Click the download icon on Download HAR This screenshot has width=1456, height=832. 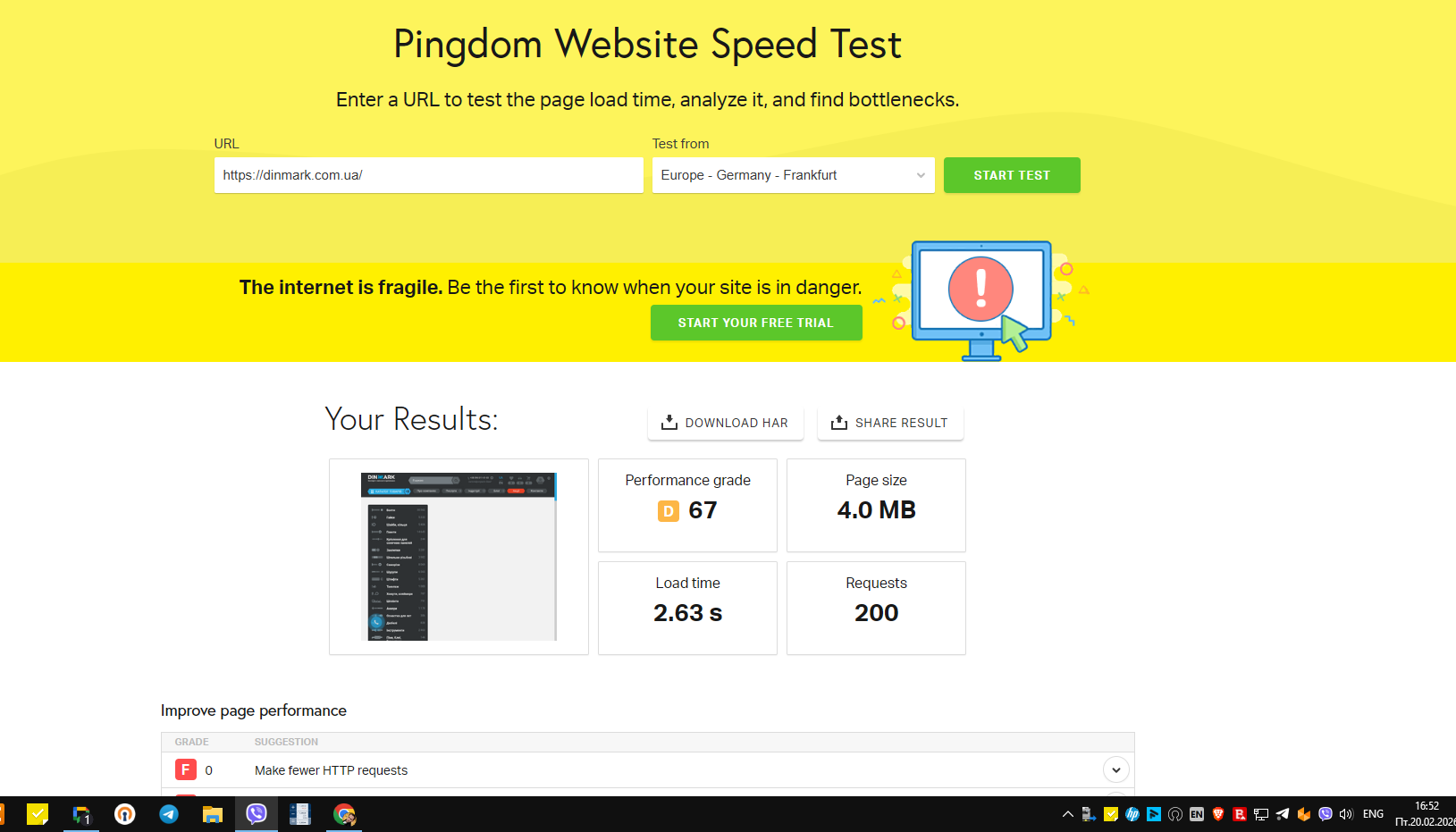point(669,423)
